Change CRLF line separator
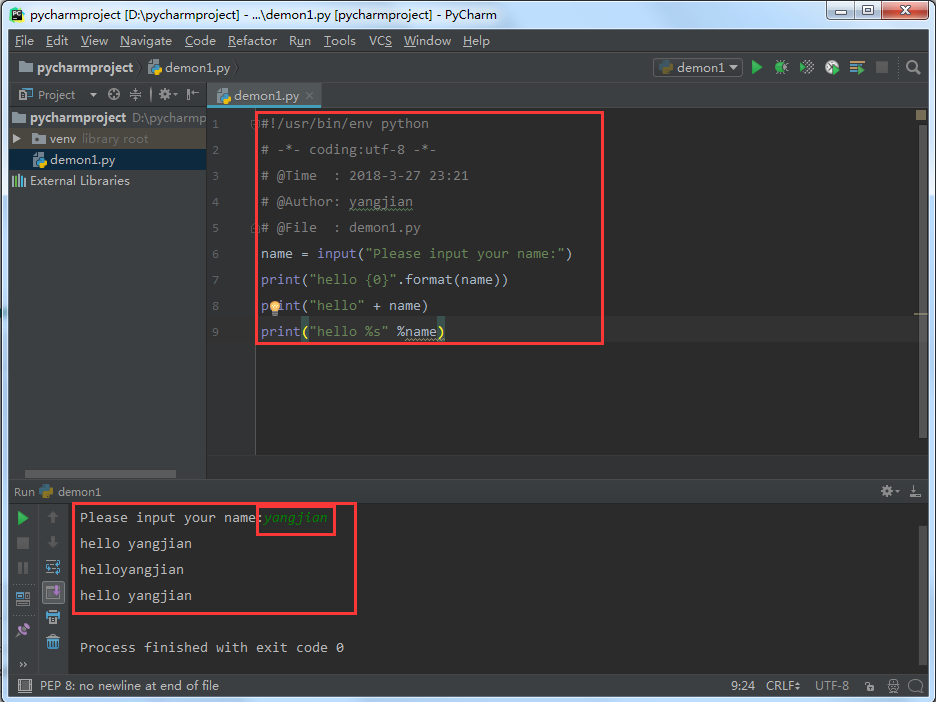This screenshot has width=936, height=702. [783, 686]
